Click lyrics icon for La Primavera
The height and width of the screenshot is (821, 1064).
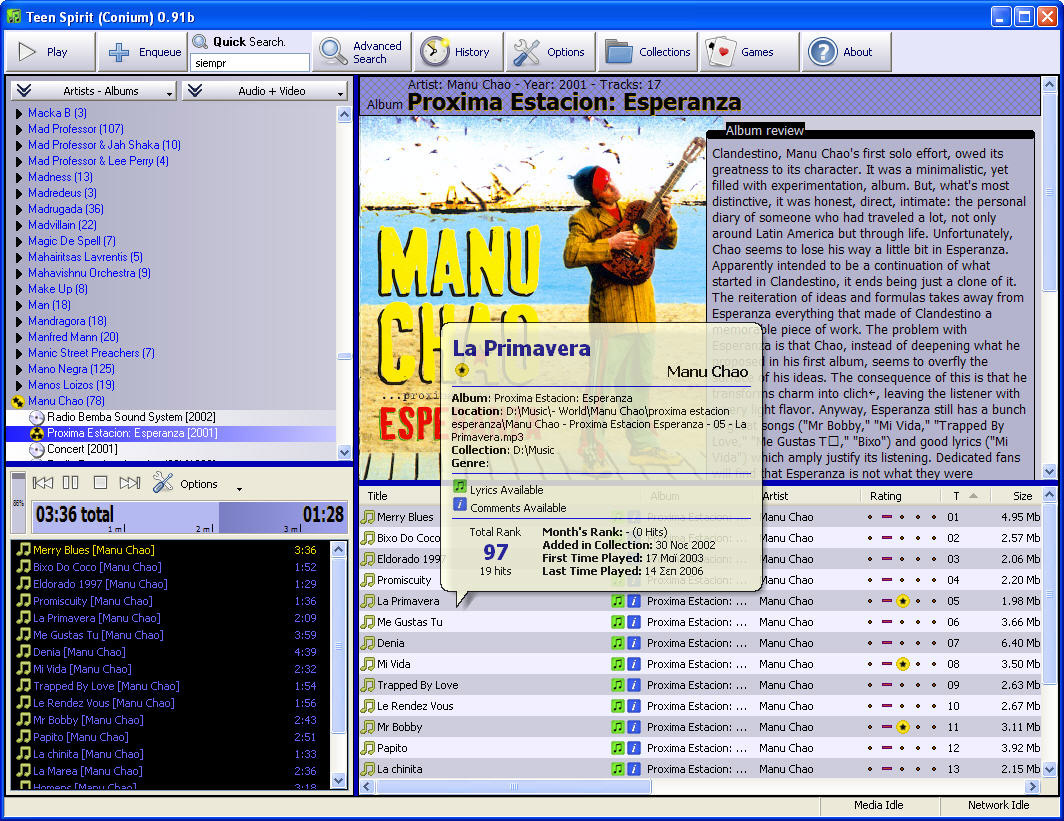(618, 601)
